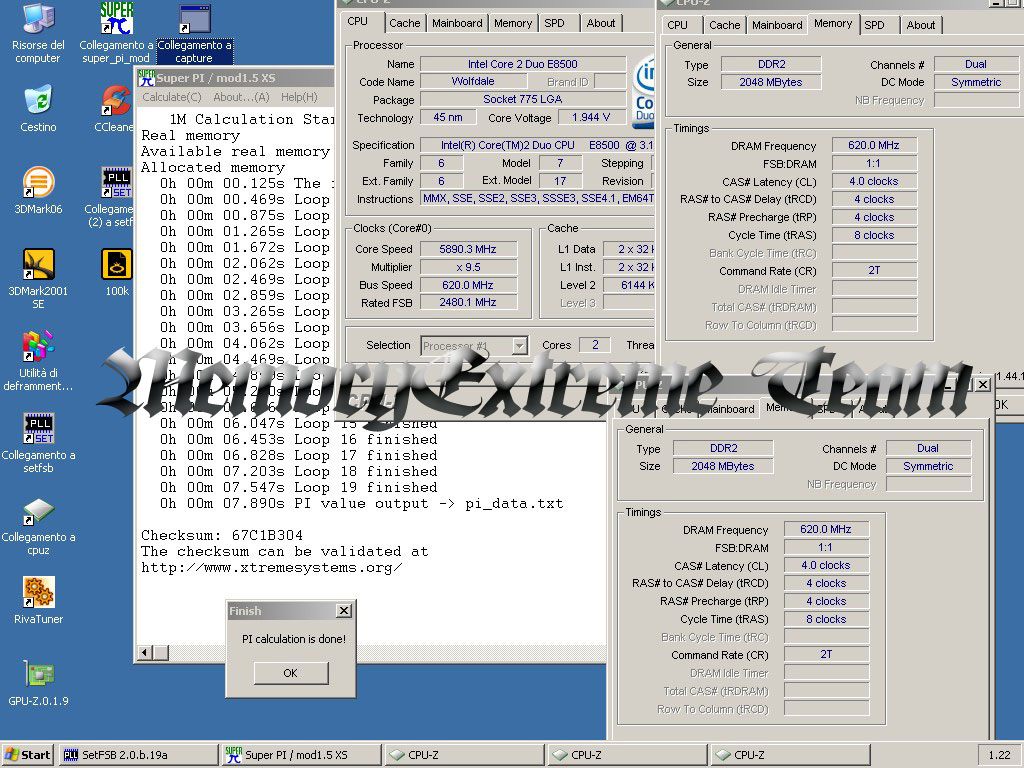
Task: Launch the 3DMark2001 SE icon
Action: (38, 265)
